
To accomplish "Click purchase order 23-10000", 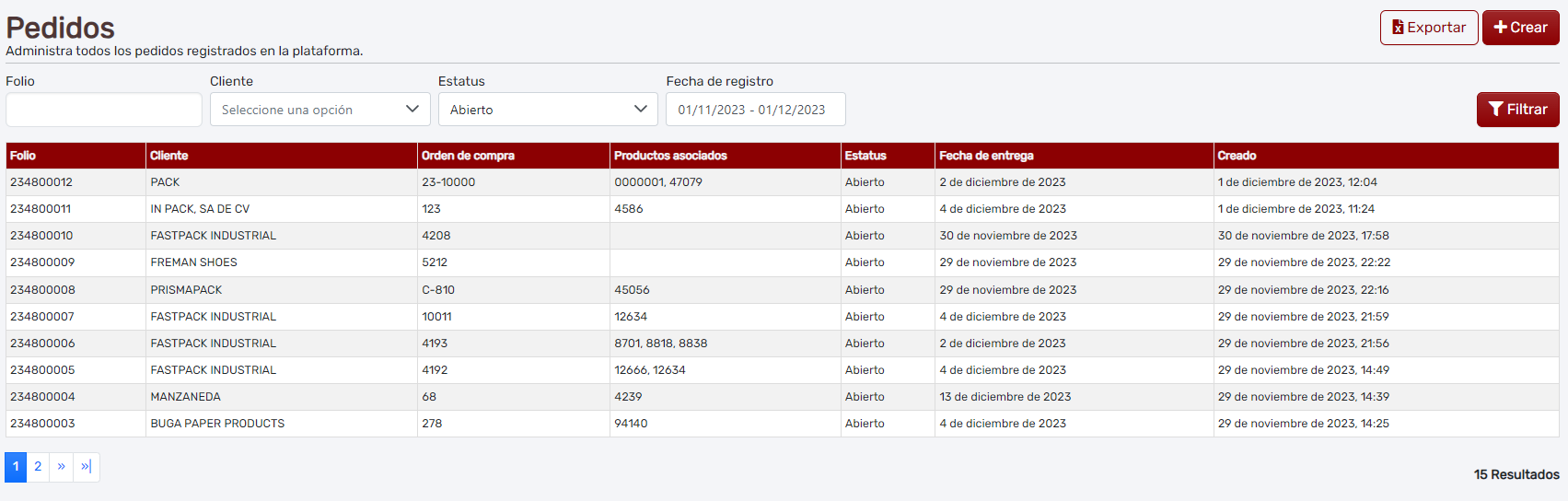I will coord(448,182).
